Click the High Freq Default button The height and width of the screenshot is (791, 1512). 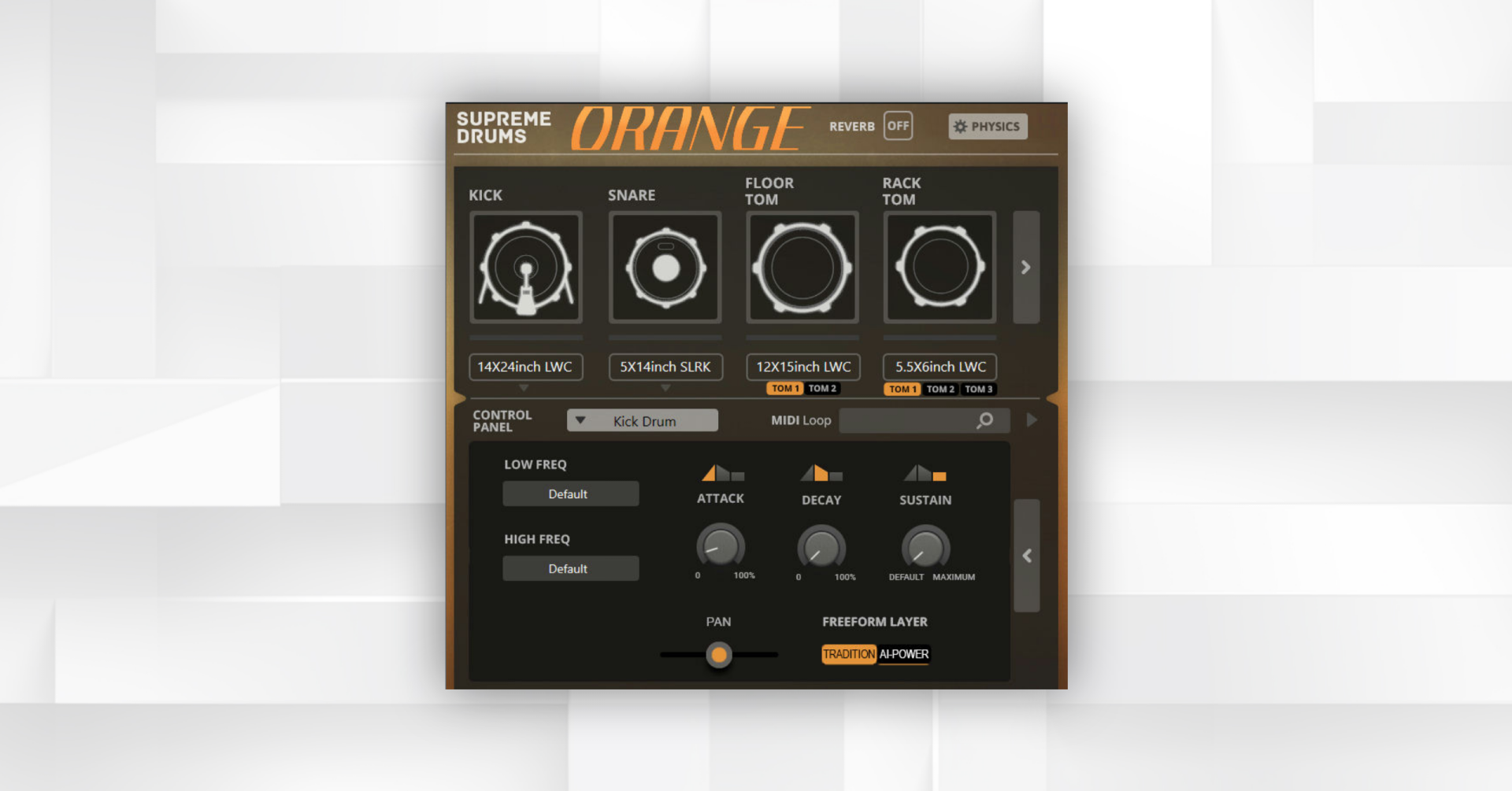click(571, 568)
